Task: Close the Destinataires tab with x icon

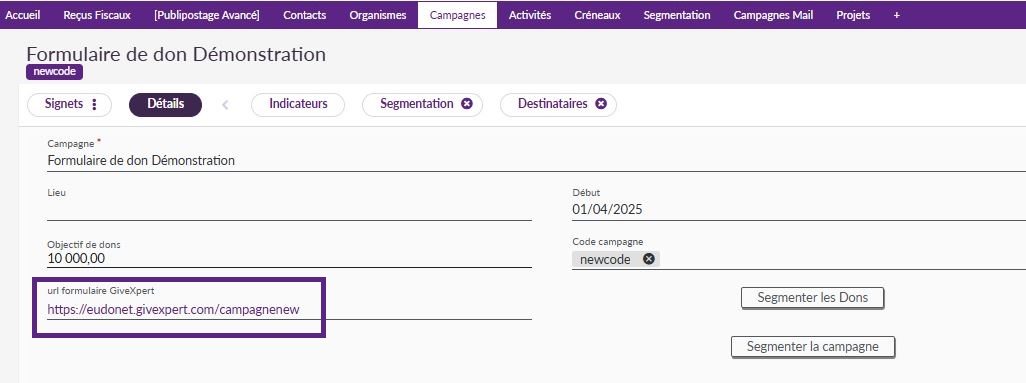Action: pos(601,104)
